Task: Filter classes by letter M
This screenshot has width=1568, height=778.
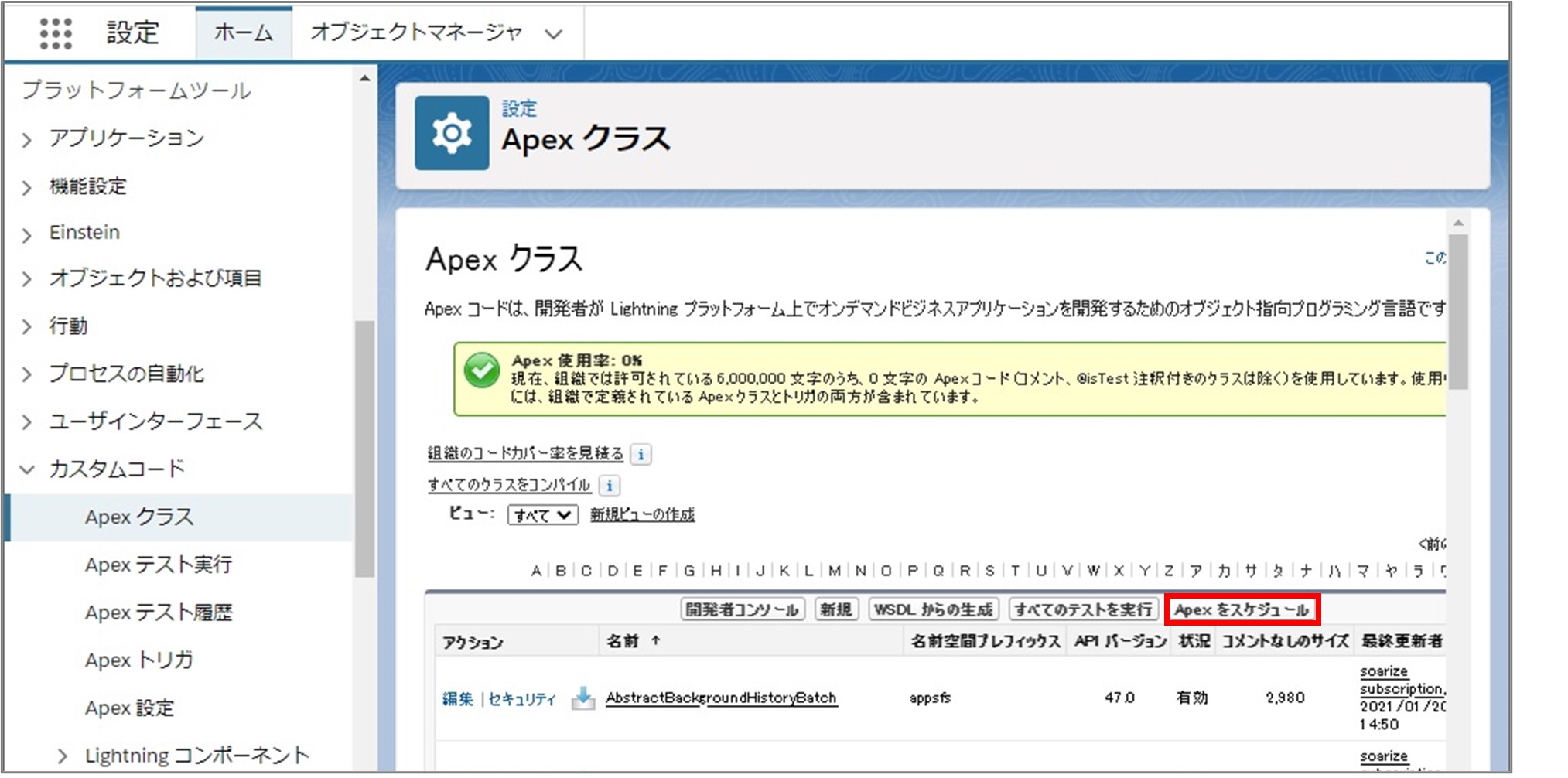Action: coord(835,571)
